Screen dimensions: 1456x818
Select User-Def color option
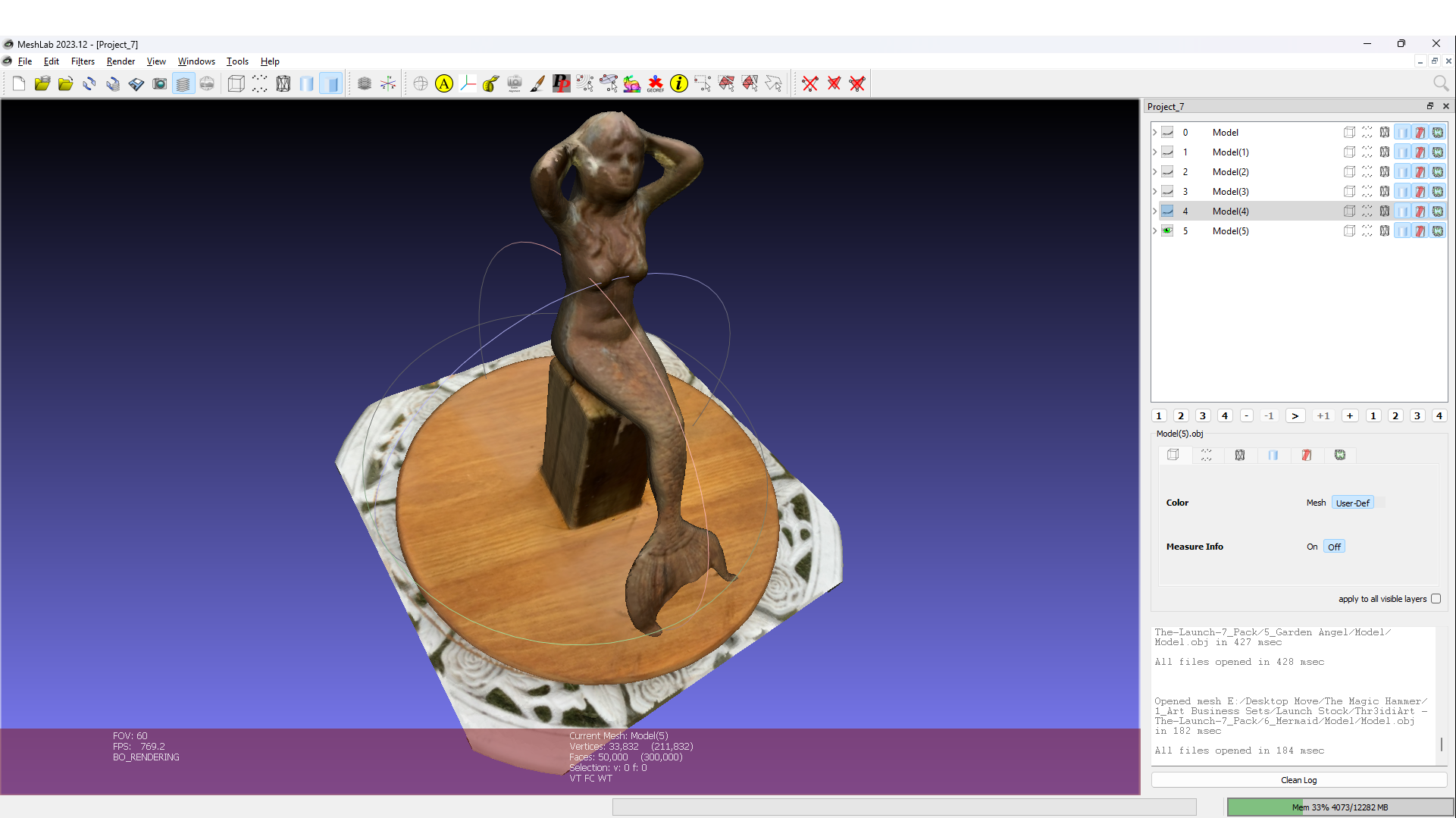click(1352, 503)
